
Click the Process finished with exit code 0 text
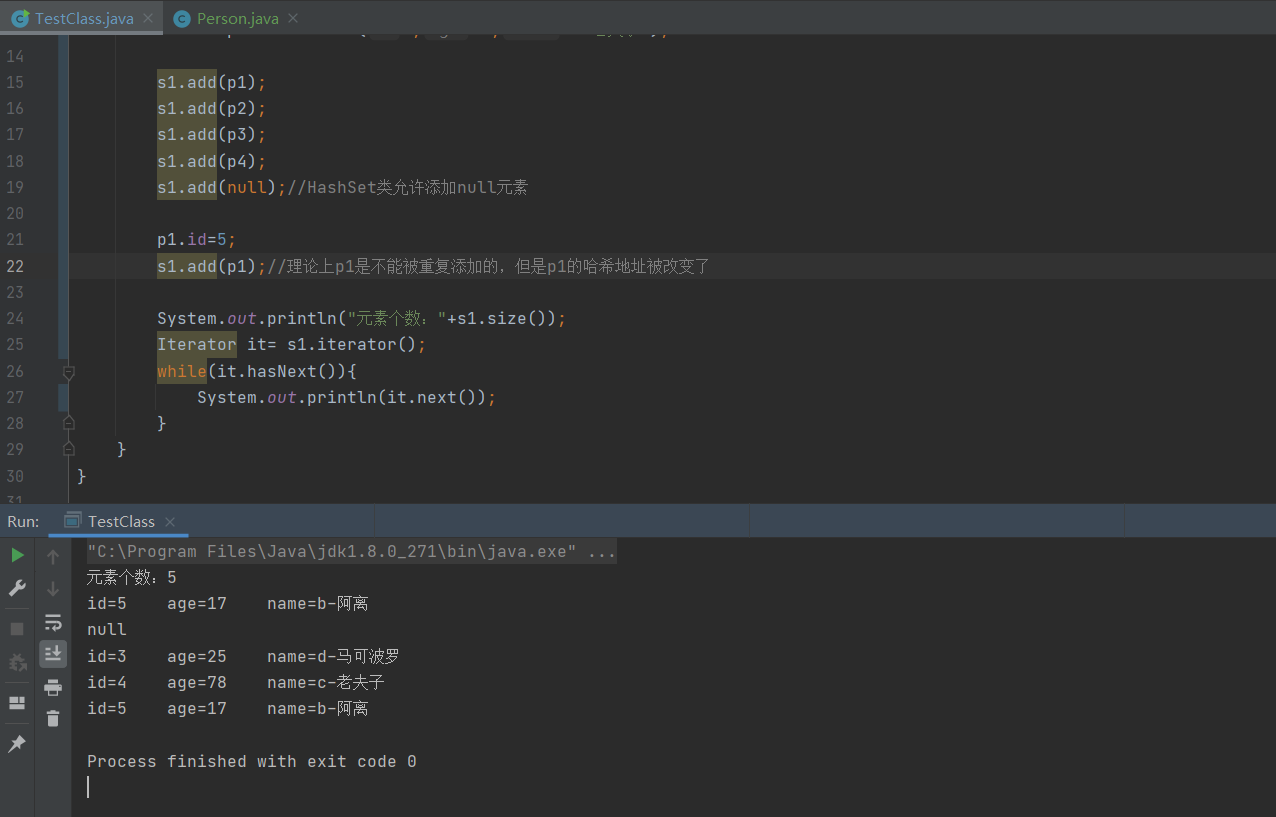252,761
